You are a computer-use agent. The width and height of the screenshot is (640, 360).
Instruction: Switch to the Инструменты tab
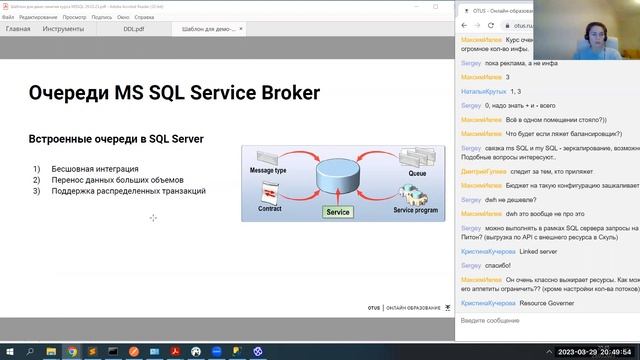click(x=63, y=29)
